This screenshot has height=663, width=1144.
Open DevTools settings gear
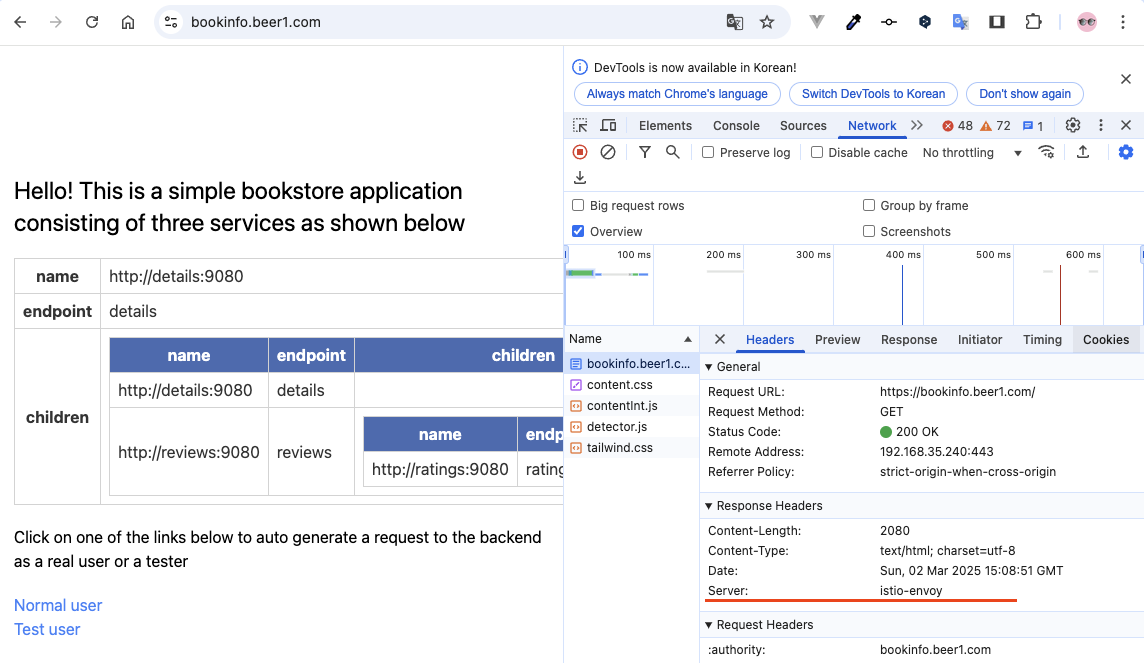(x=1072, y=125)
